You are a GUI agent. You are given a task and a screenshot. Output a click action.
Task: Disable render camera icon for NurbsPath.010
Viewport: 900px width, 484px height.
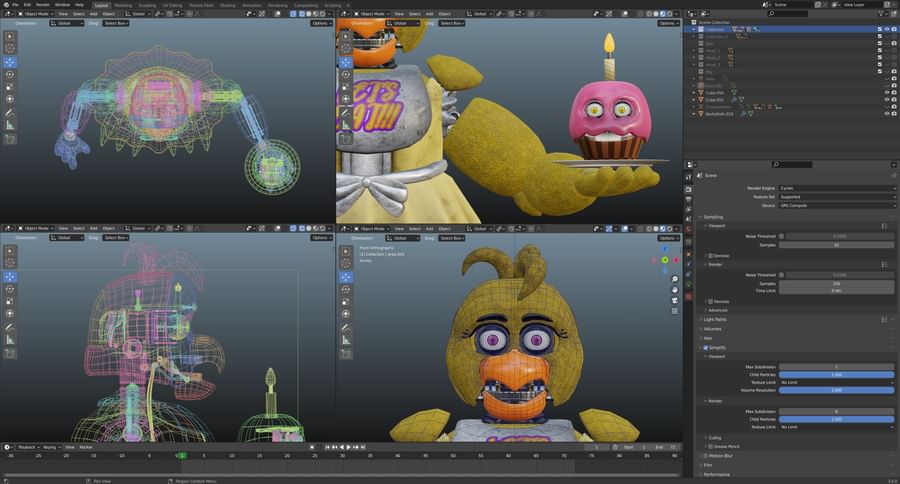(894, 114)
